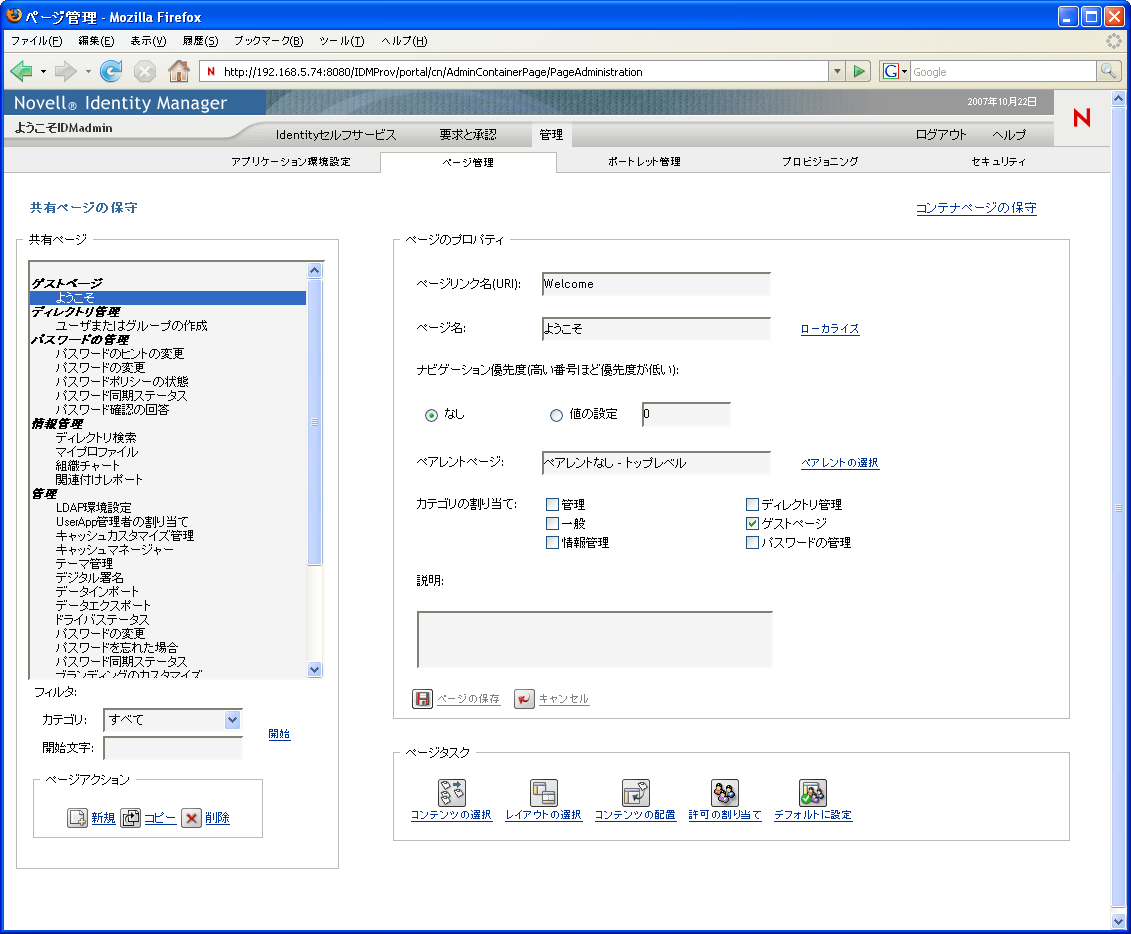Select 組織チャート in shared pages list
Viewport: 1131px width, 934px height.
tap(87, 466)
